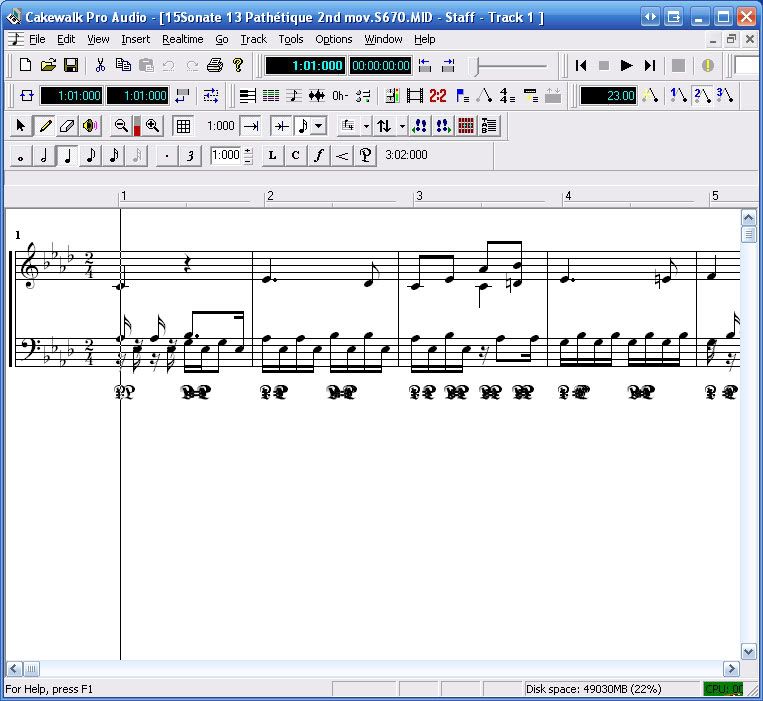Select the Eraser tool

pos(67,126)
